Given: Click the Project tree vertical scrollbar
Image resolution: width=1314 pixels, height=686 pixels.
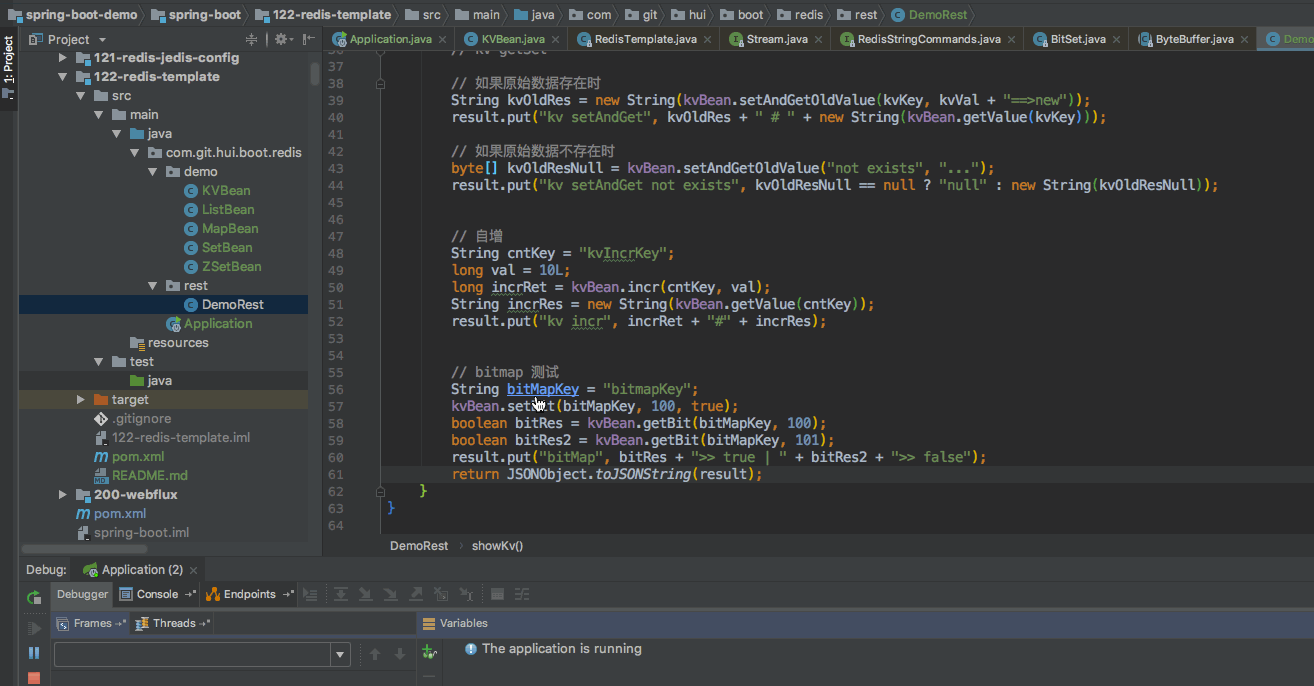Looking at the screenshot, I should click(315, 73).
